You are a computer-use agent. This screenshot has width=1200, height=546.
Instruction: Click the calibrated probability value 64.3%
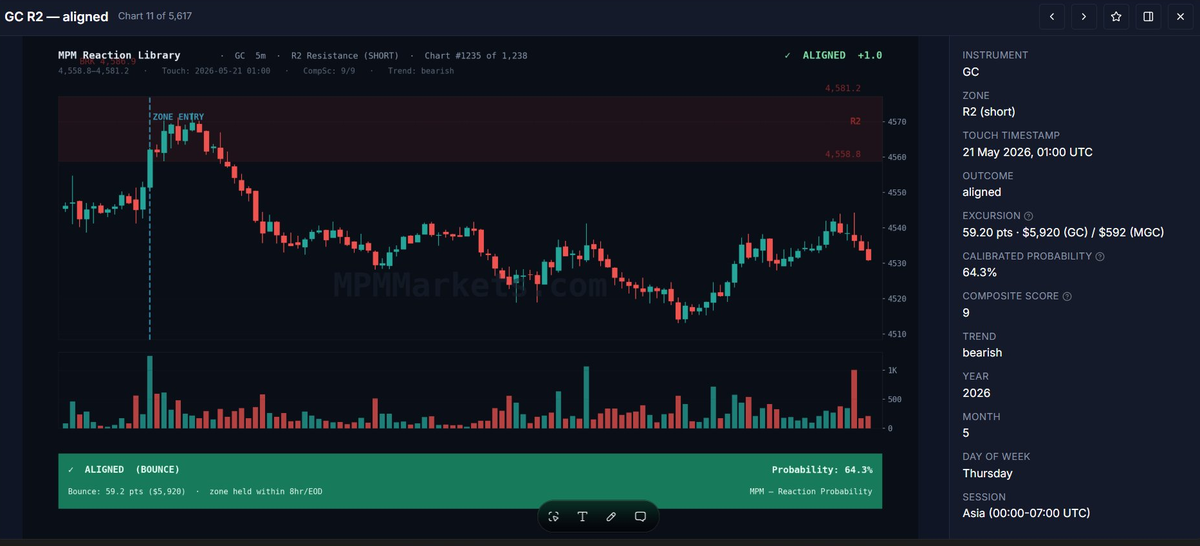click(979, 272)
